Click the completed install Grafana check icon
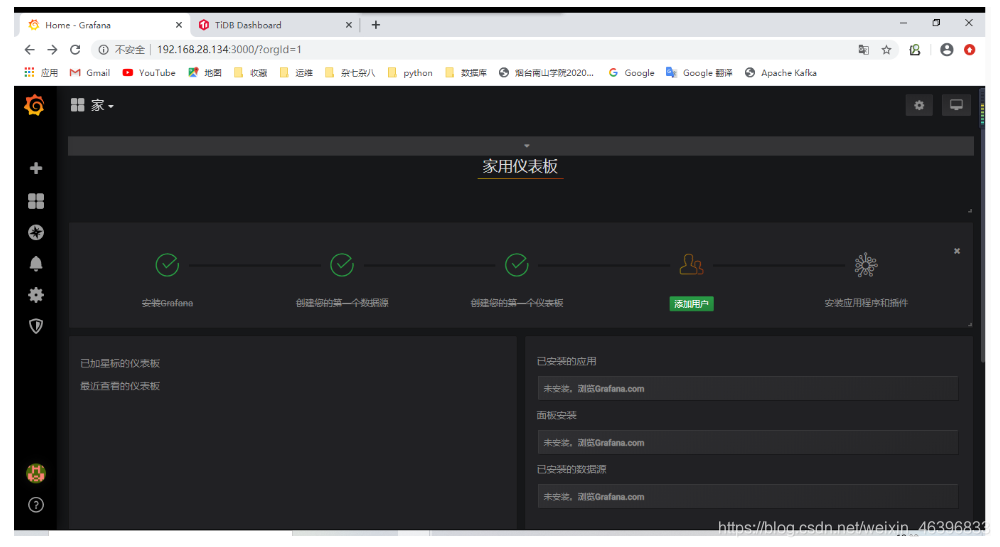 point(167,265)
